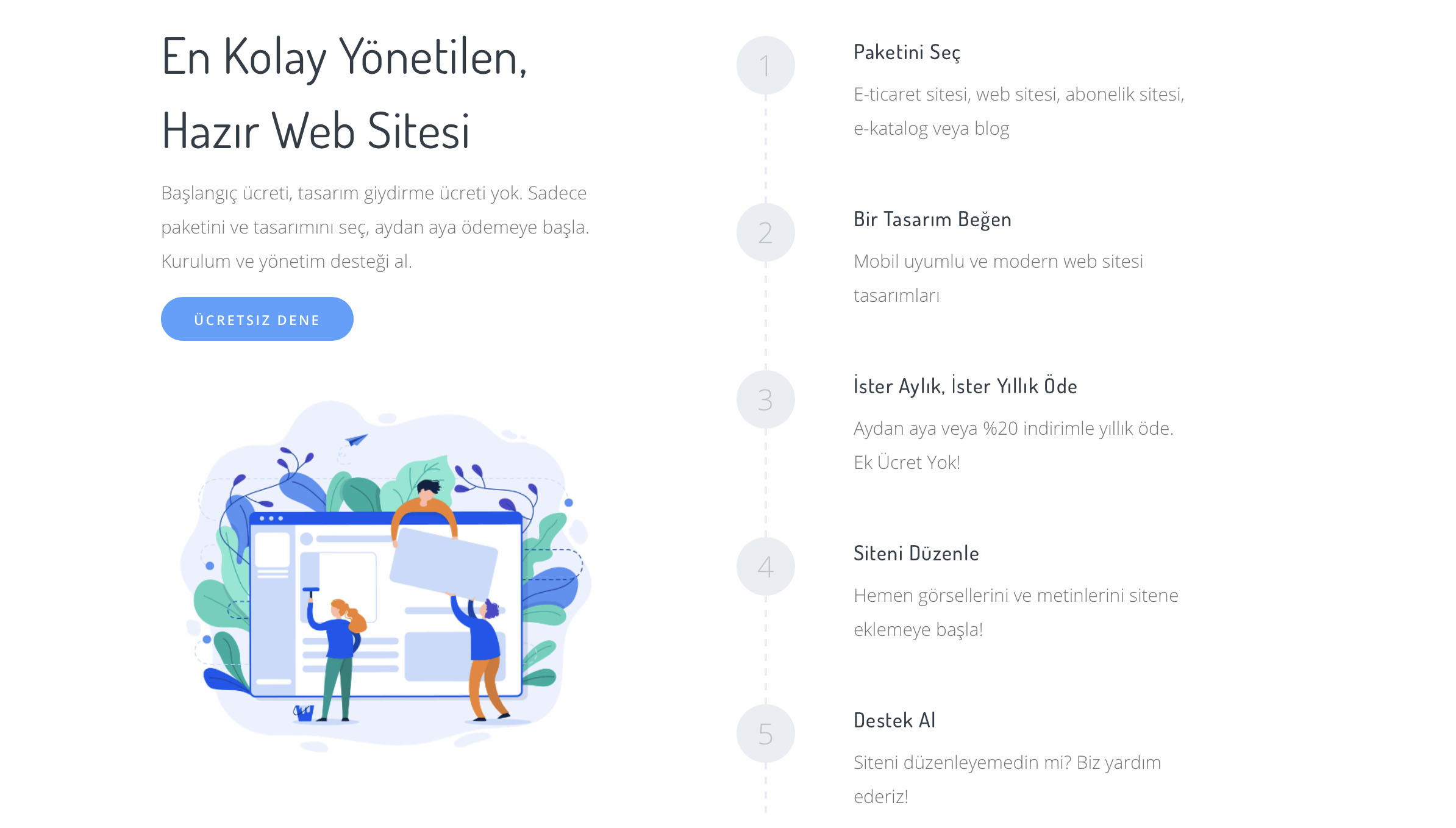Click the browser window illustration
Image resolution: width=1456 pixels, height=828 pixels.
pos(386,604)
